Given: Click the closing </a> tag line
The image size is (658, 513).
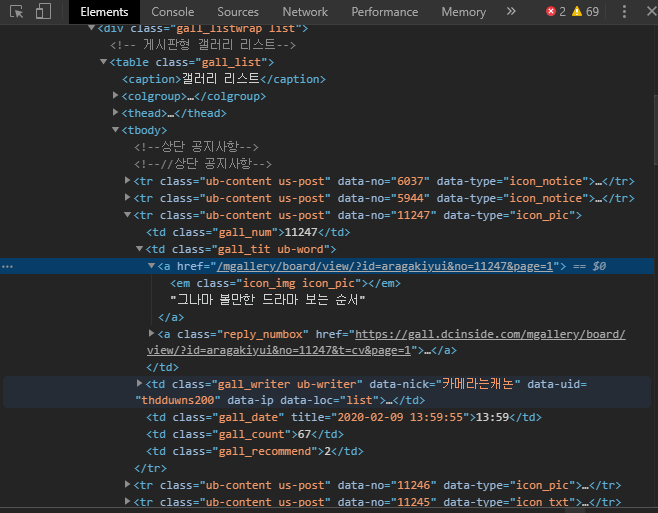Looking at the screenshot, I should [171, 317].
